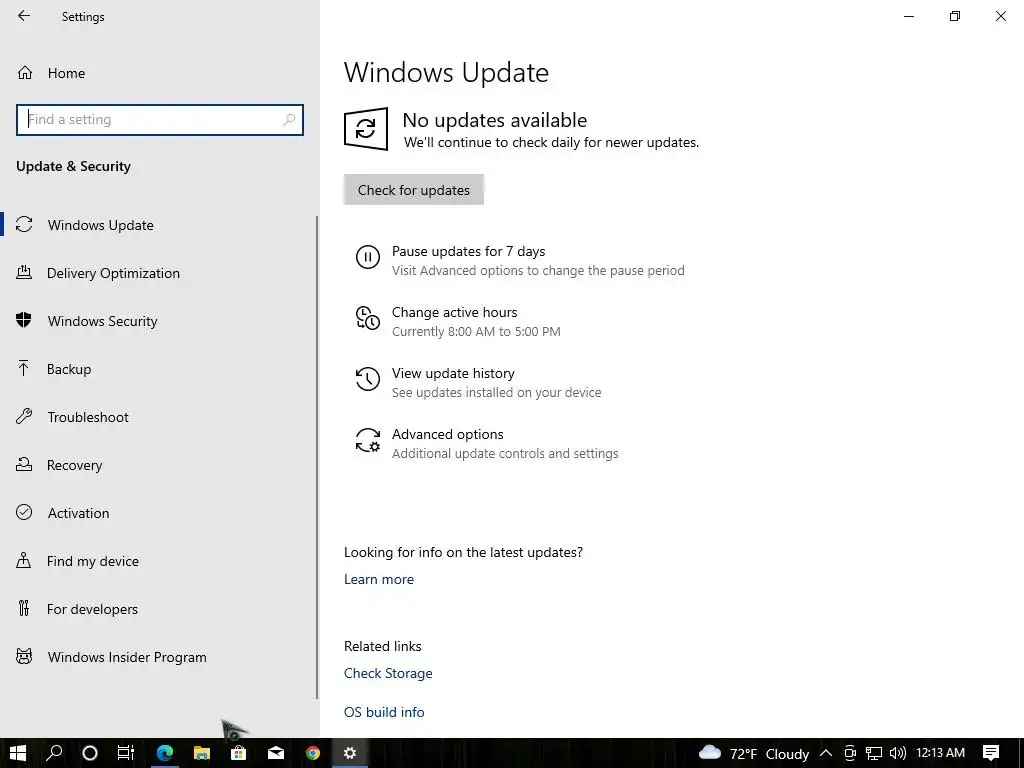Focus the Find a setting search field
The height and width of the screenshot is (768, 1024).
[159, 120]
